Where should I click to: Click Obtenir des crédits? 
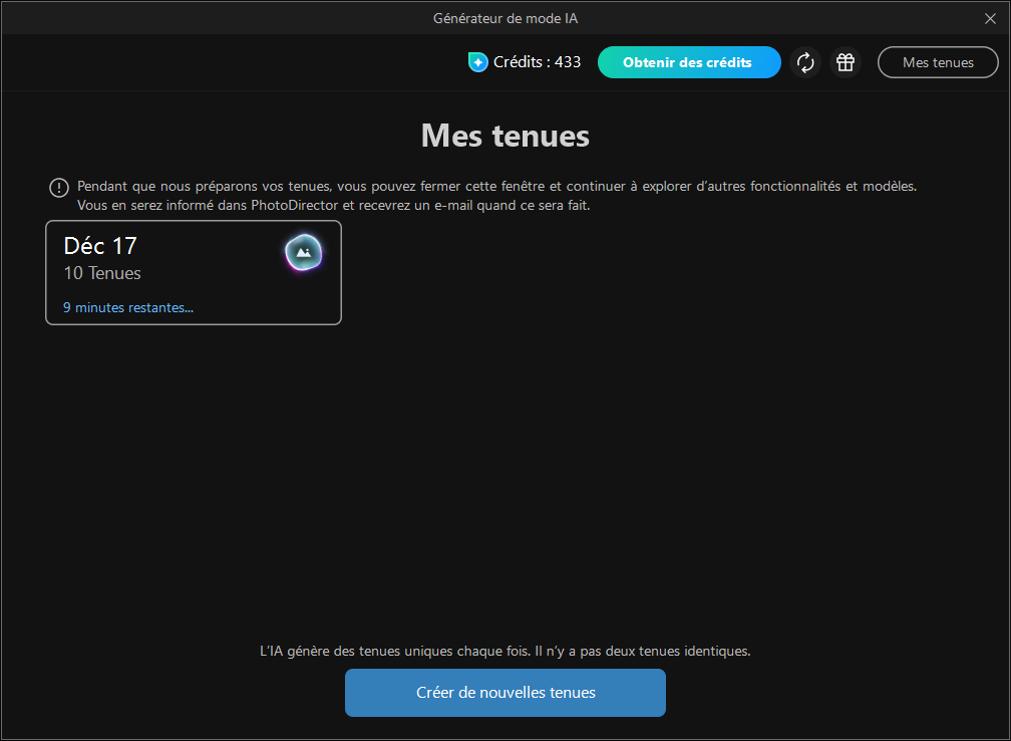click(x=689, y=62)
